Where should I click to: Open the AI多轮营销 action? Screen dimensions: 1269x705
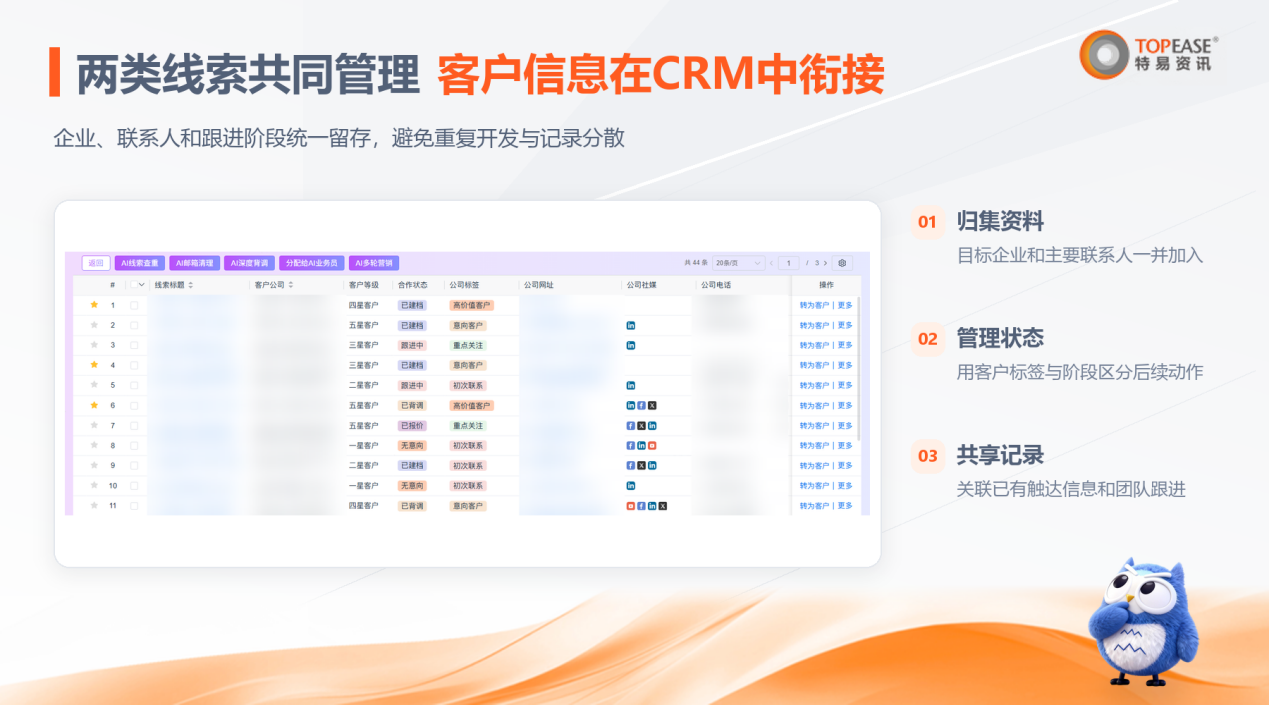374,263
